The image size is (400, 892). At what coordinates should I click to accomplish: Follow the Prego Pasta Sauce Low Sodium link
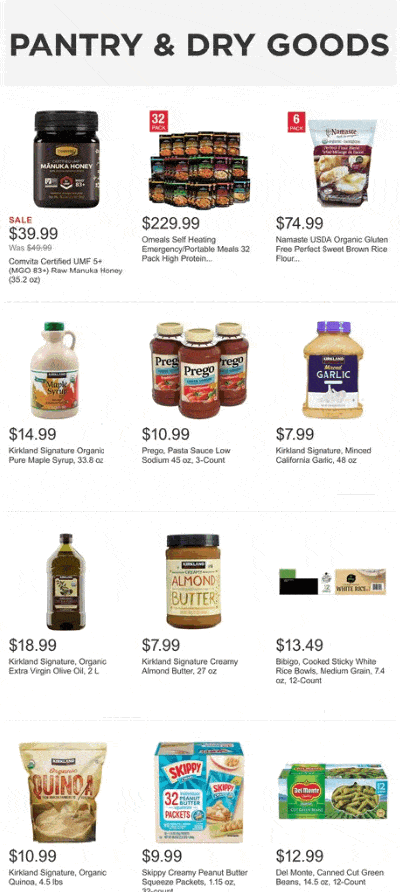pos(186,455)
